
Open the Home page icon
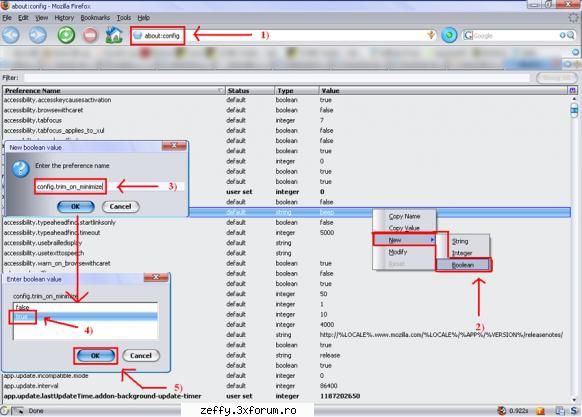[114, 35]
